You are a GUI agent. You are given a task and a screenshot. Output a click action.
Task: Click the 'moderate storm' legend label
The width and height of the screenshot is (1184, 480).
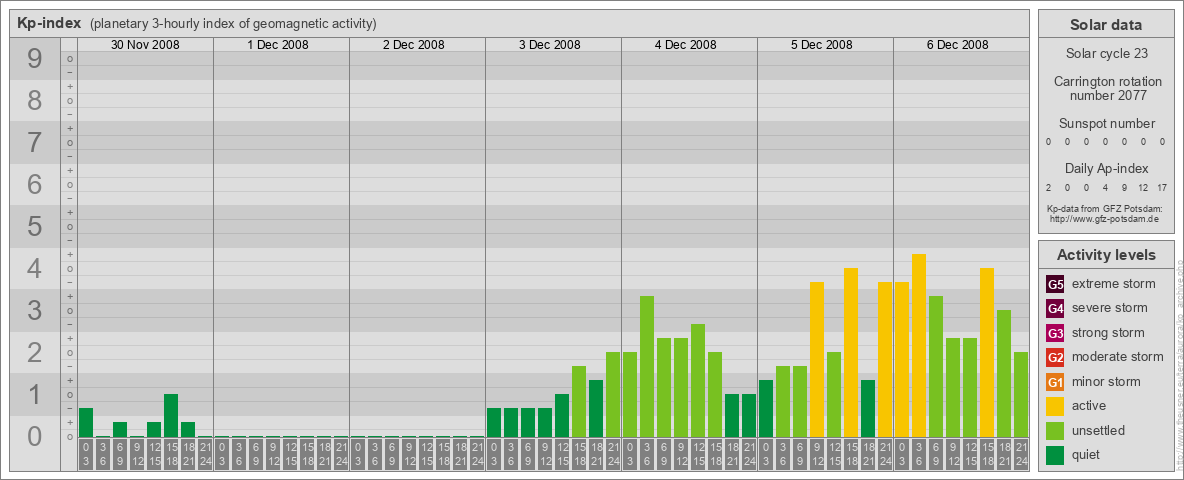[x=1118, y=356]
